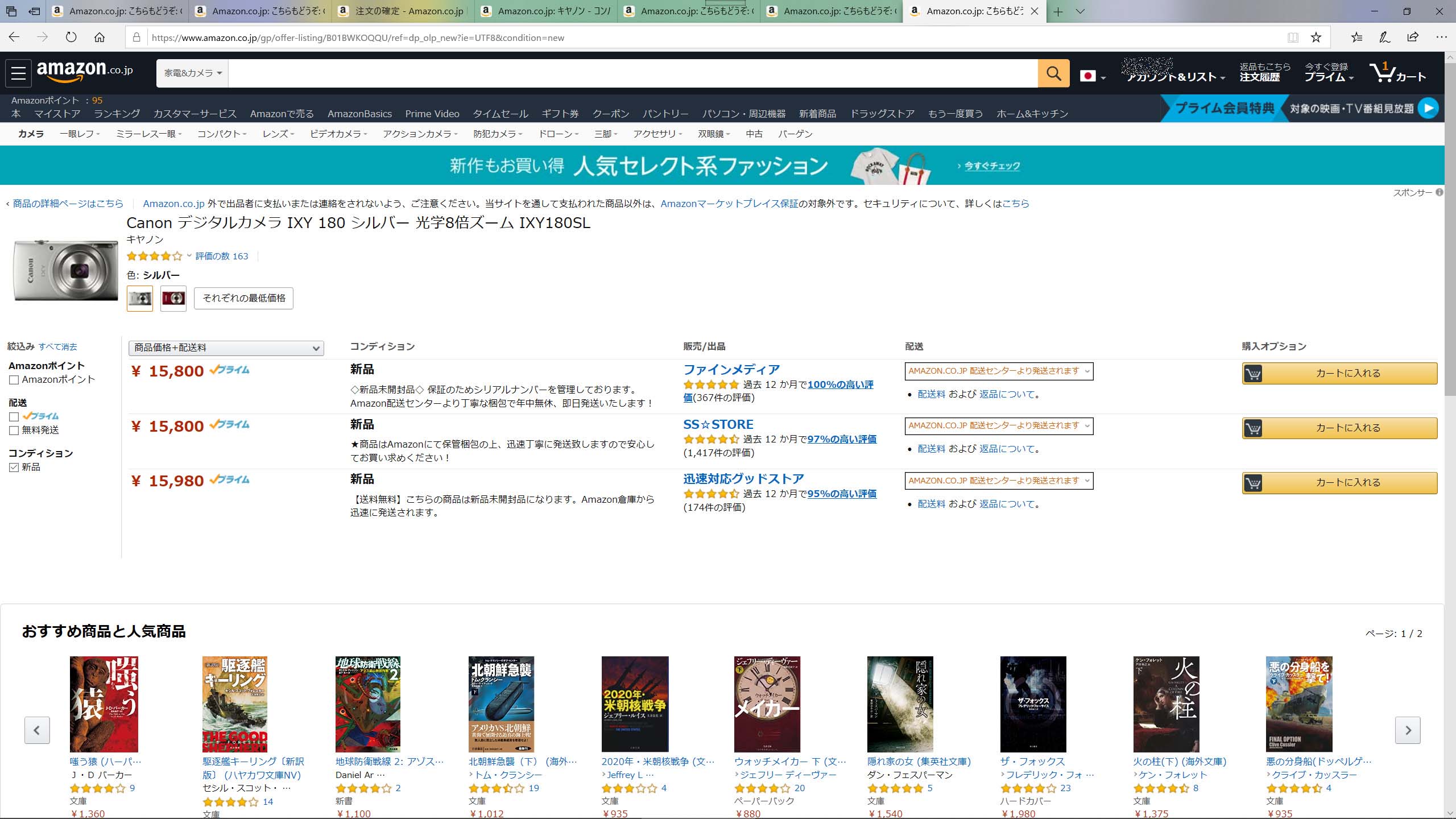Open the Amazon hamburger menu
Viewport: 1456px width, 819px height.
[18, 73]
